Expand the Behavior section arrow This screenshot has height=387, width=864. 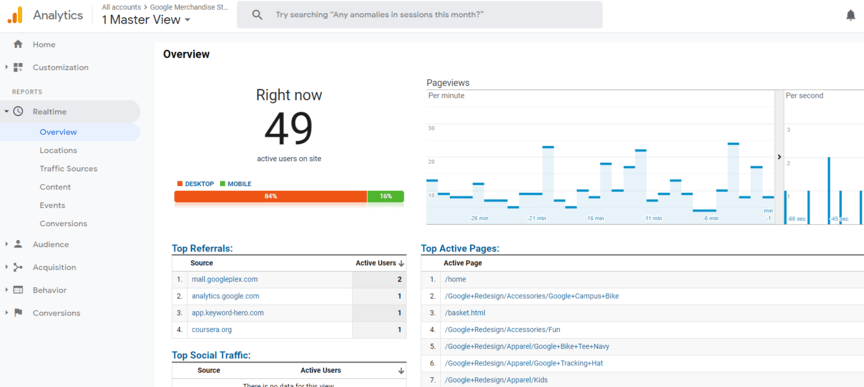[x=6, y=290]
